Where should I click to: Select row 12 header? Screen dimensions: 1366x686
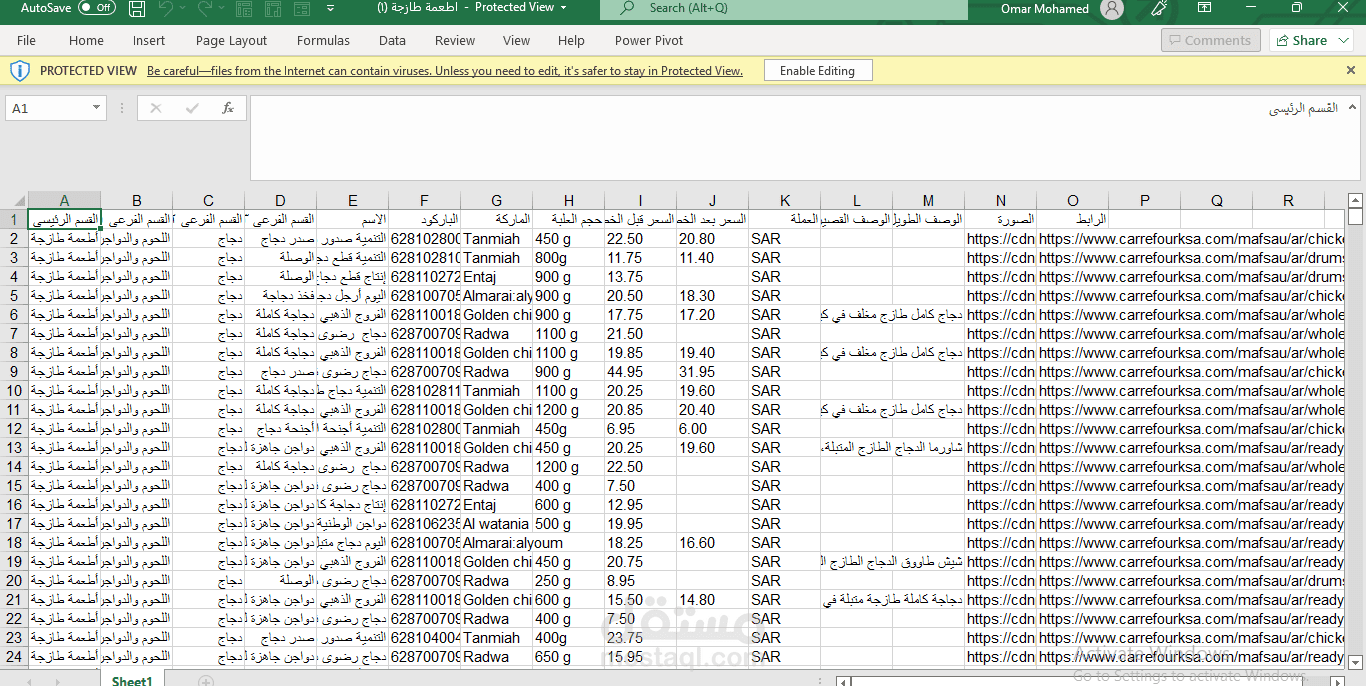[14, 429]
